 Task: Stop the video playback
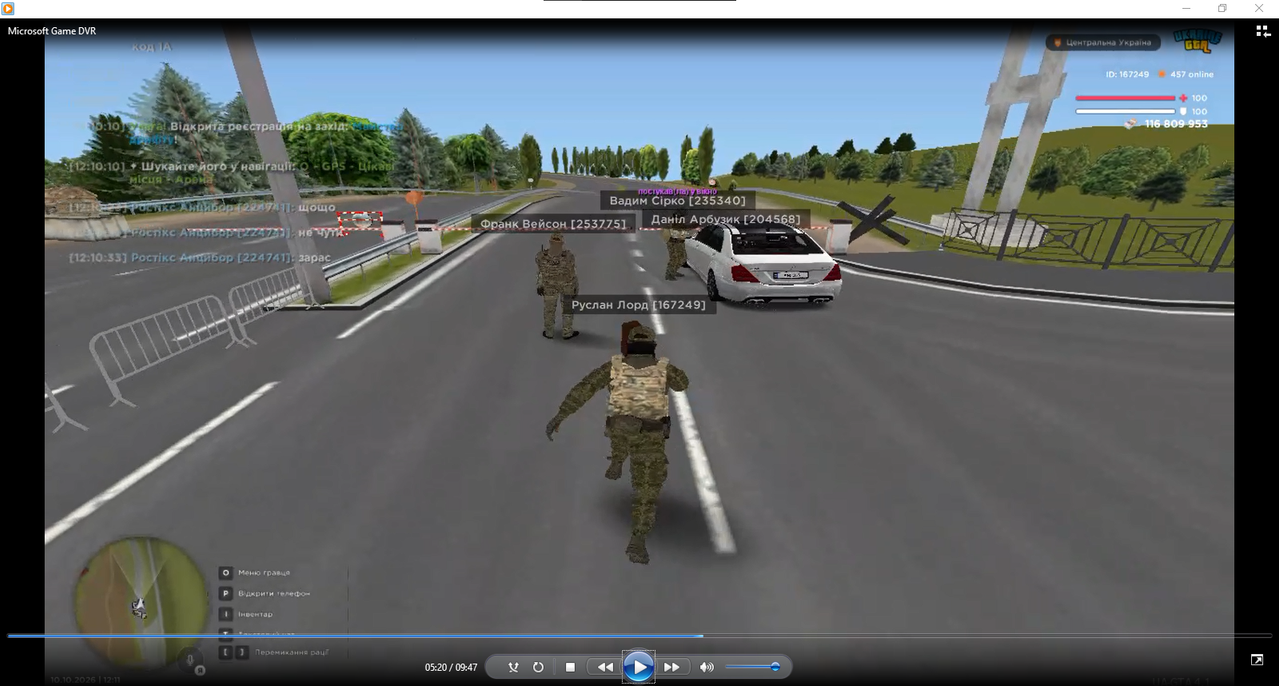[x=570, y=667]
